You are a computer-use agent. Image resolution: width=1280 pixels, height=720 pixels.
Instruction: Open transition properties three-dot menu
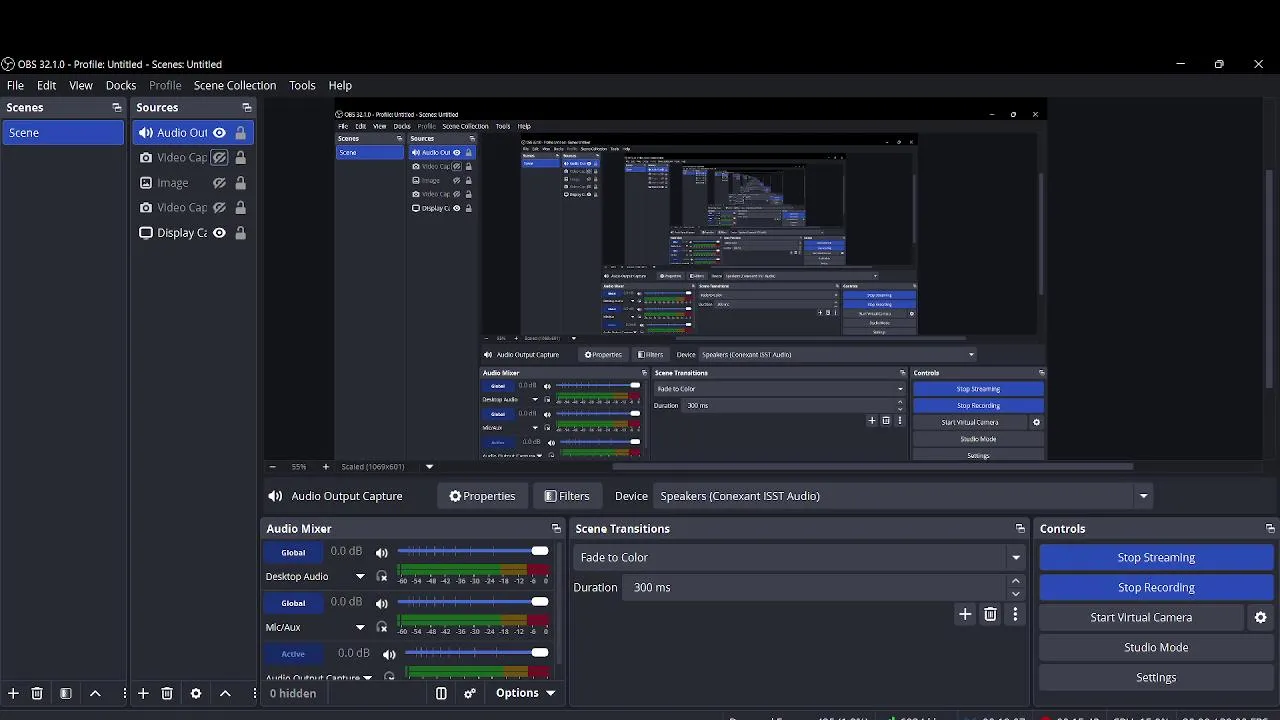1015,614
